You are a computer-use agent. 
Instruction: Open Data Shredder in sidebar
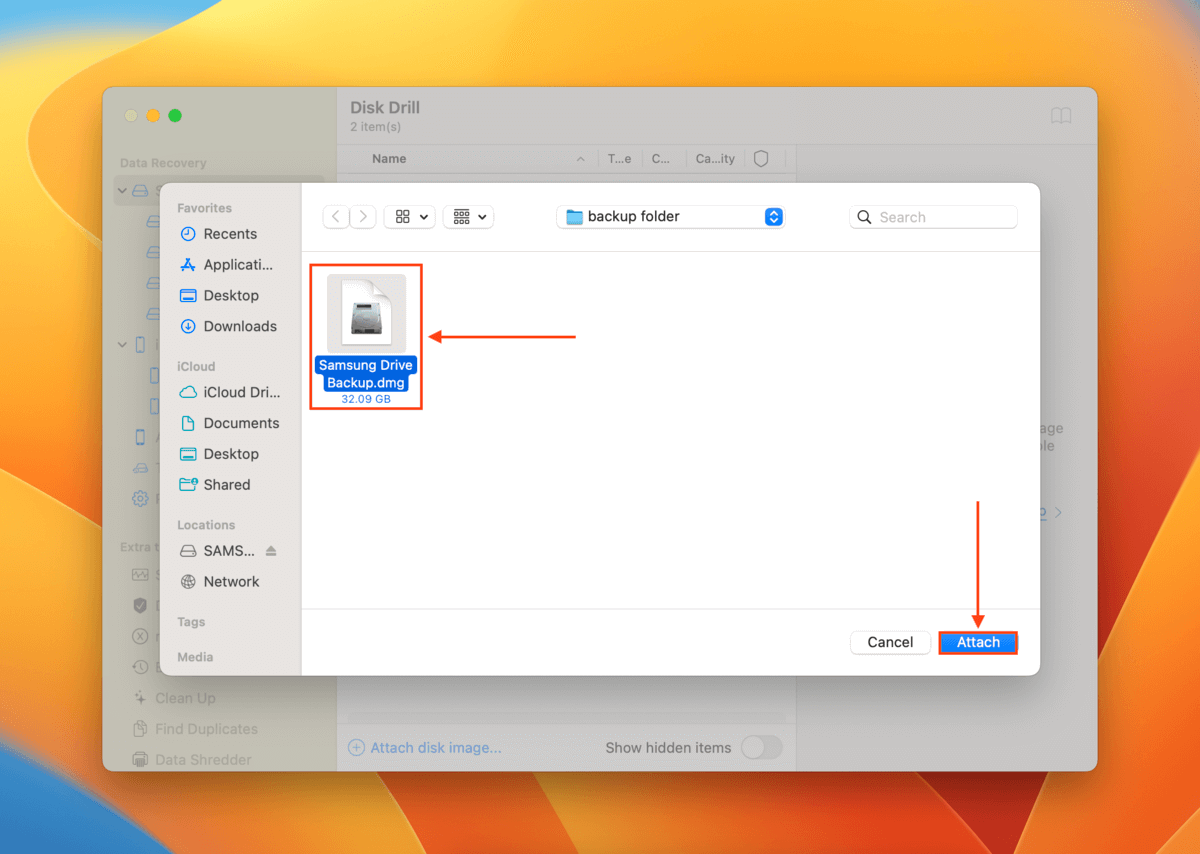pyautogui.click(x=203, y=760)
